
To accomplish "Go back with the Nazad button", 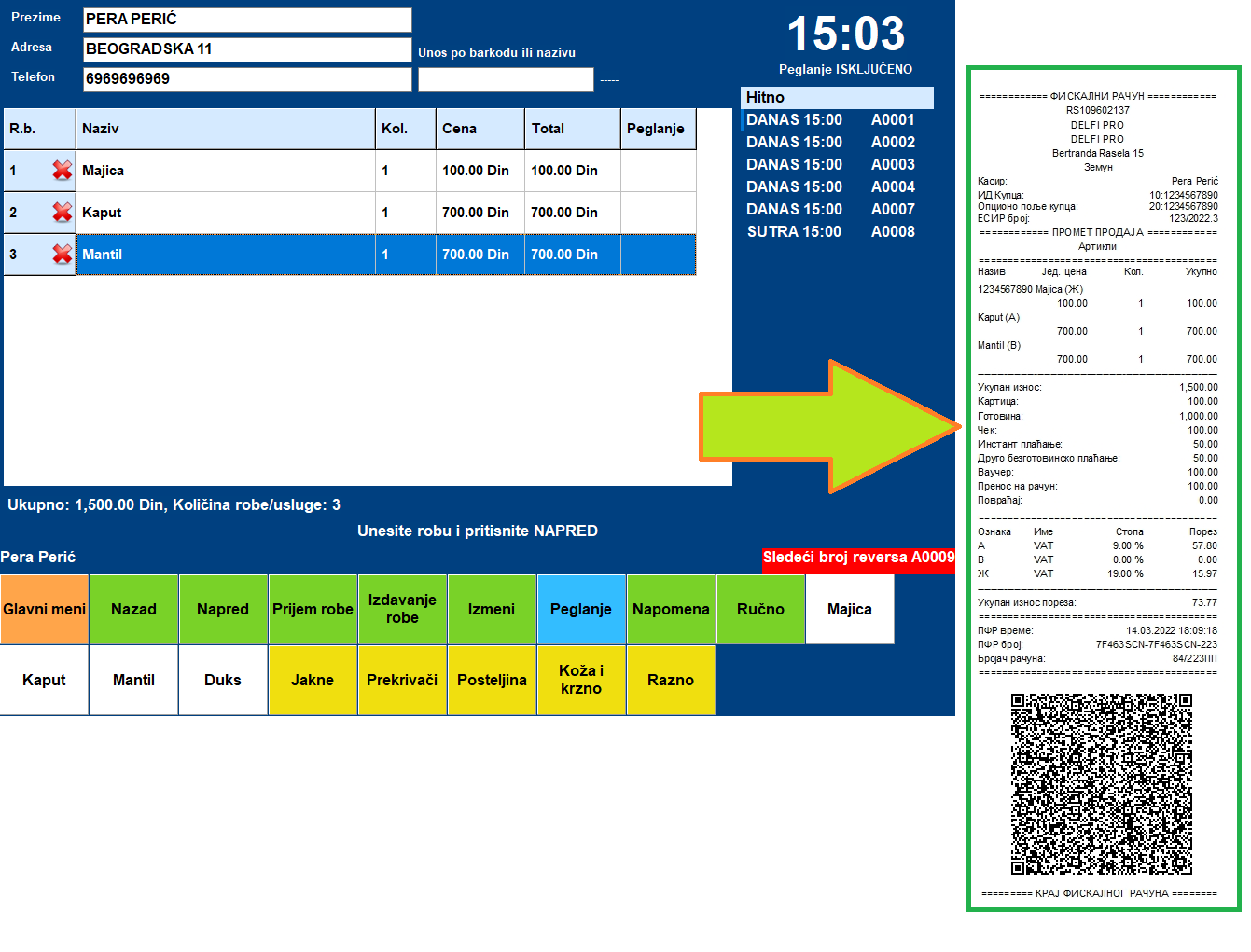I will (x=133, y=610).
